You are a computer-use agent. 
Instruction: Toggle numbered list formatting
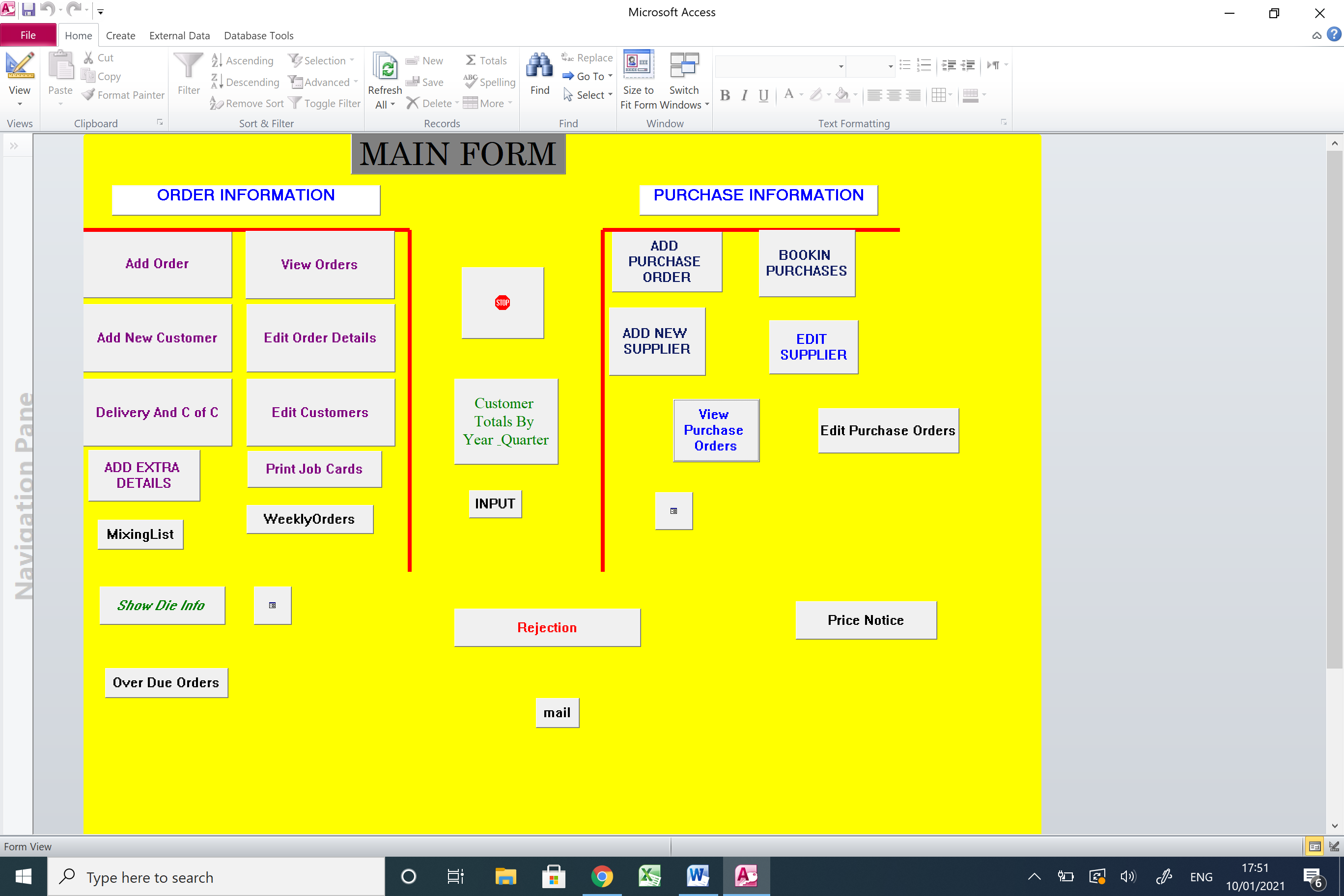point(924,64)
